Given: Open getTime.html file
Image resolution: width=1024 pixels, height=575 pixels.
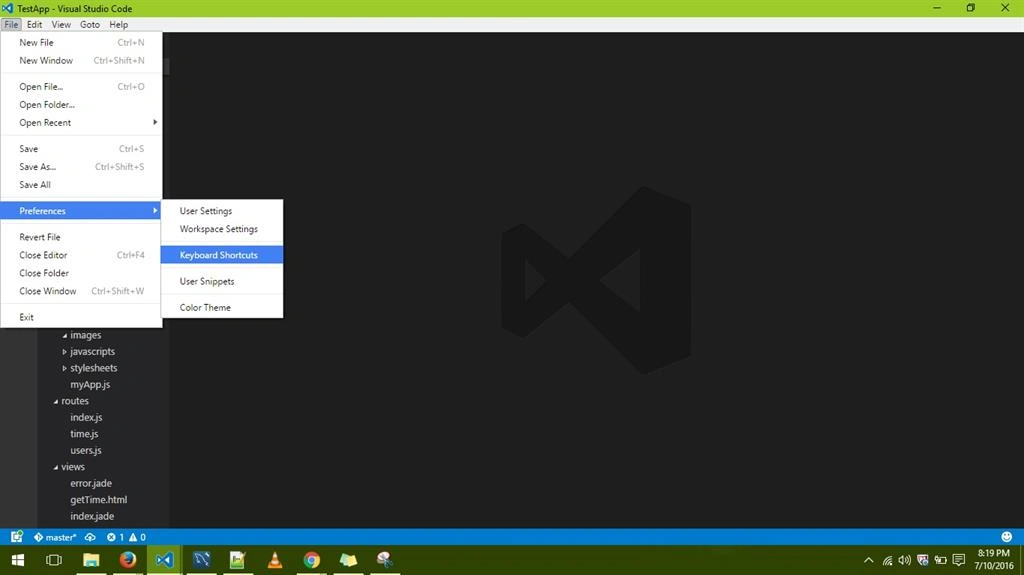Looking at the screenshot, I should point(99,499).
